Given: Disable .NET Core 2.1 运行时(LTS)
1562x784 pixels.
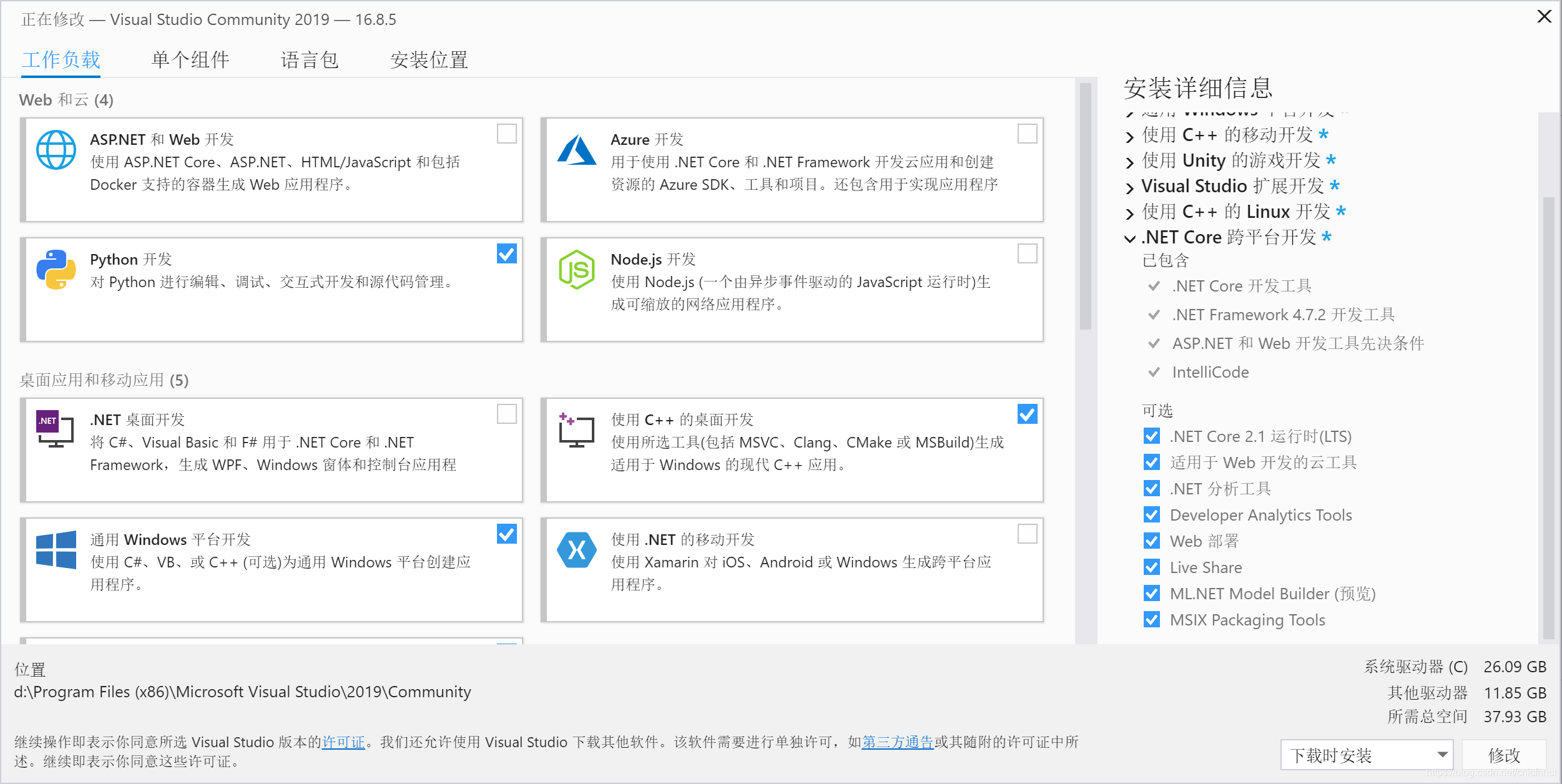Looking at the screenshot, I should 1152,436.
